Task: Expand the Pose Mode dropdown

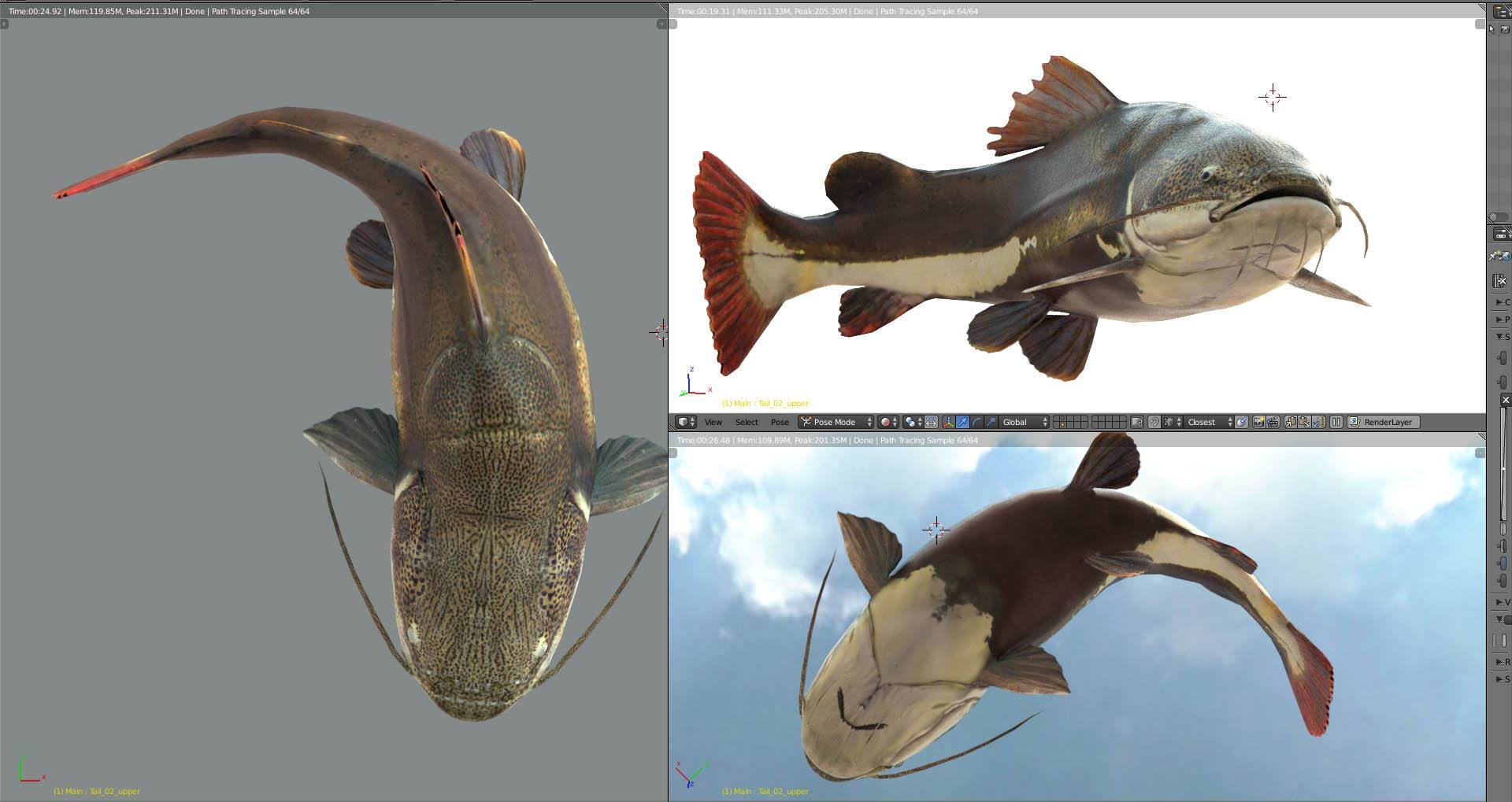Action: coord(836,422)
